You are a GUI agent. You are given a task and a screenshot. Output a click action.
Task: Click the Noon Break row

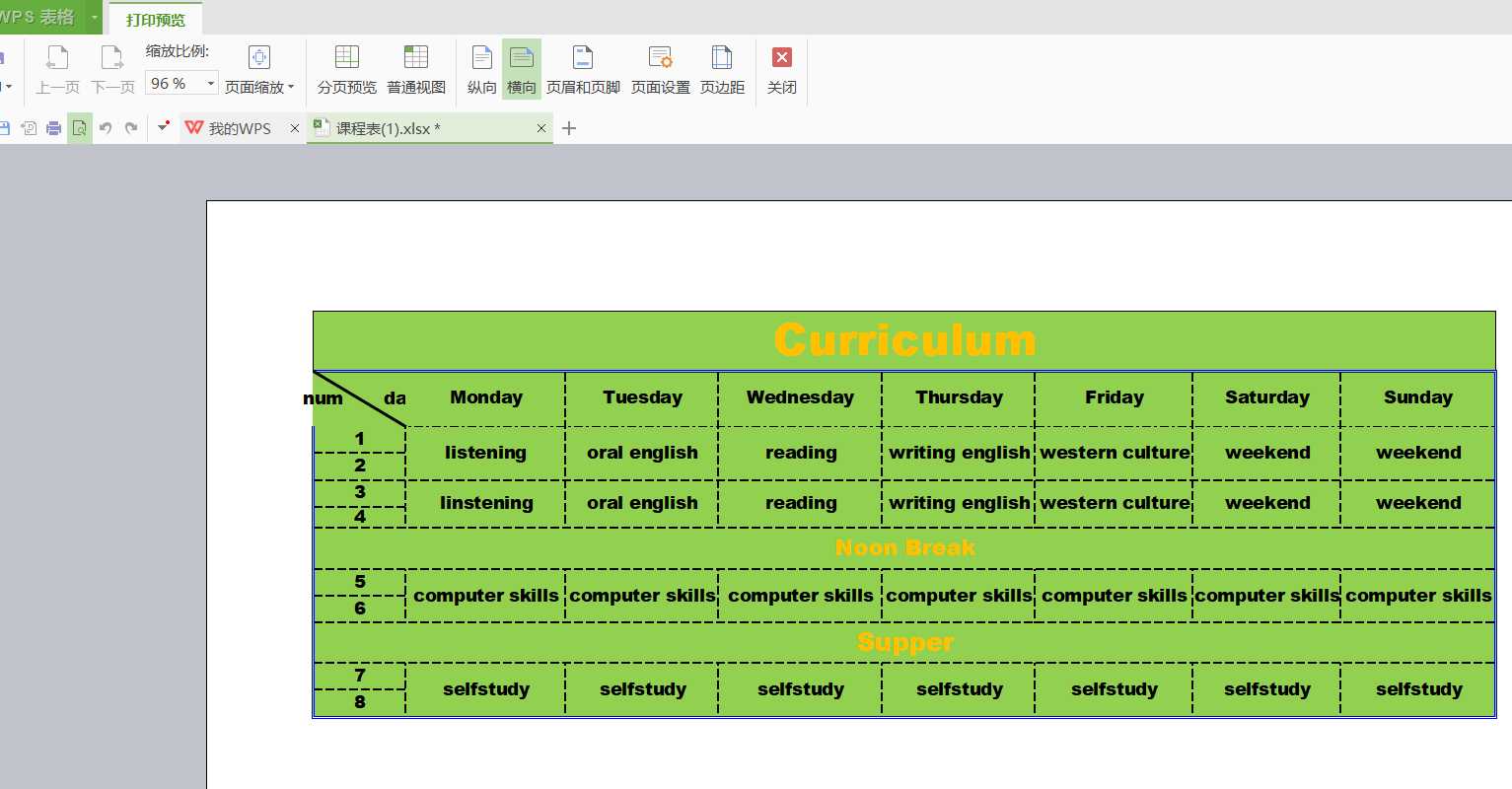tap(904, 548)
